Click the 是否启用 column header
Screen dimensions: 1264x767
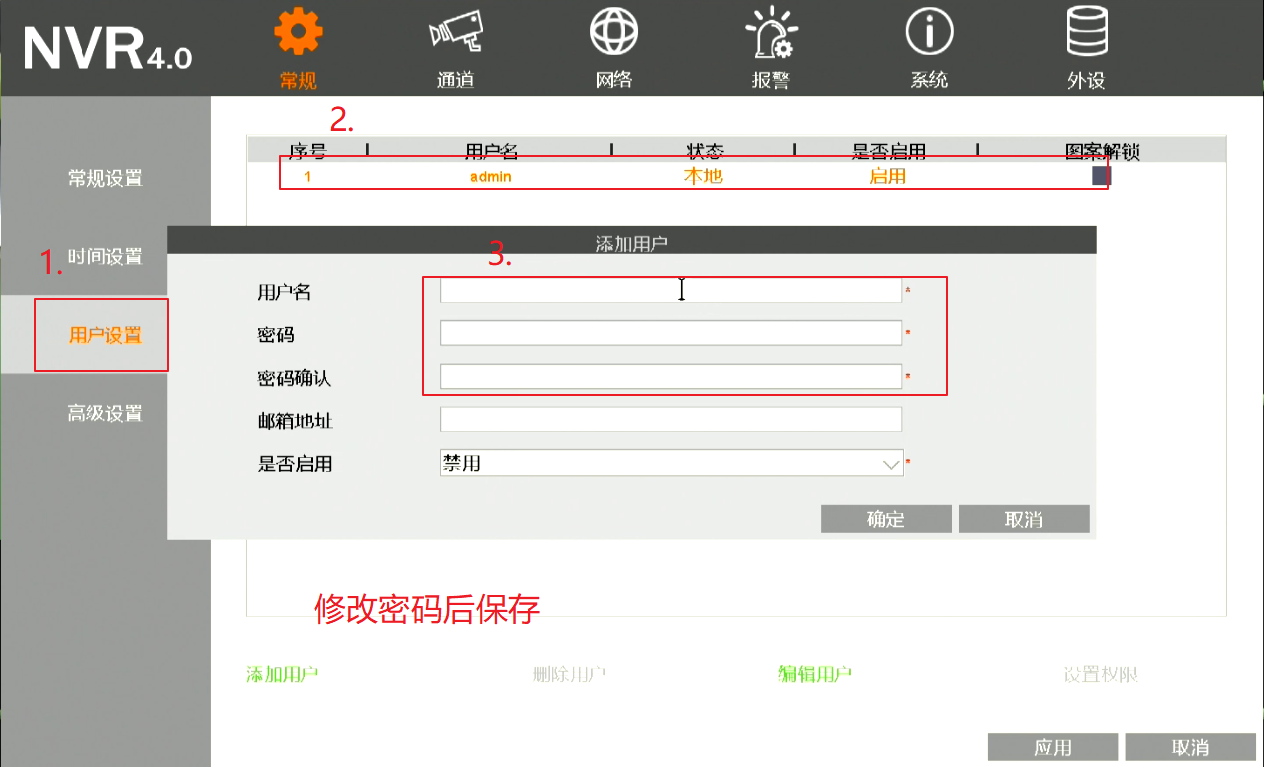pos(888,152)
